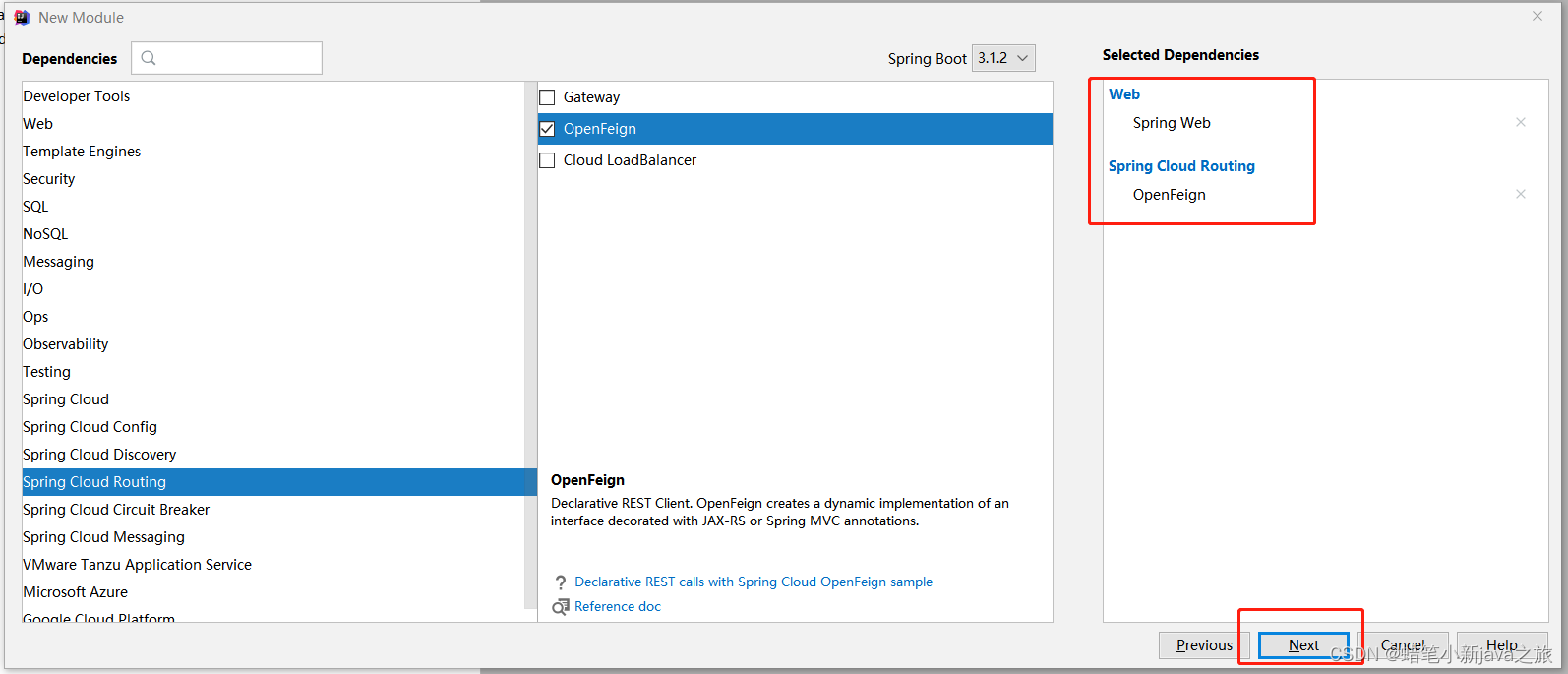Click the search magnifier icon in Dependencies
Image resolution: width=1568 pixels, height=674 pixels.
point(149,58)
